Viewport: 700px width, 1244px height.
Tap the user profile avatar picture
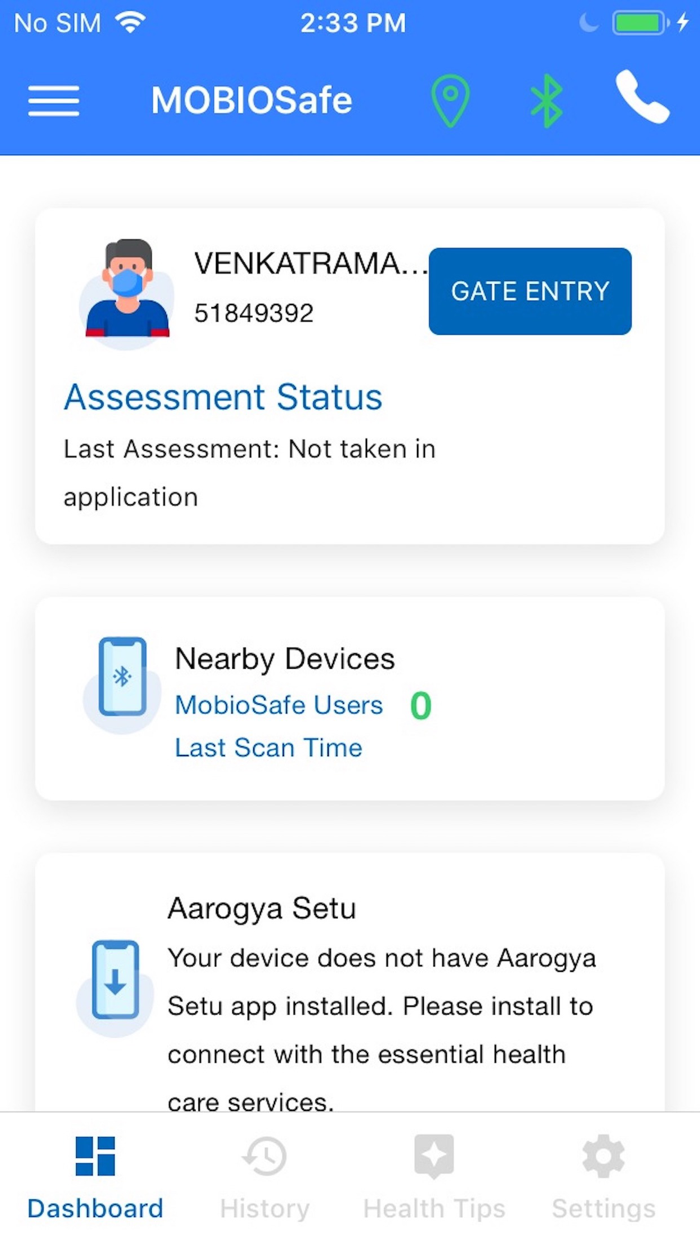(126, 289)
